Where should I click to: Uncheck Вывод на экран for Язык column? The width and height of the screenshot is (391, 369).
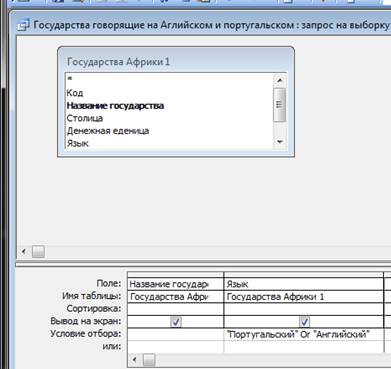pyautogui.click(x=304, y=322)
